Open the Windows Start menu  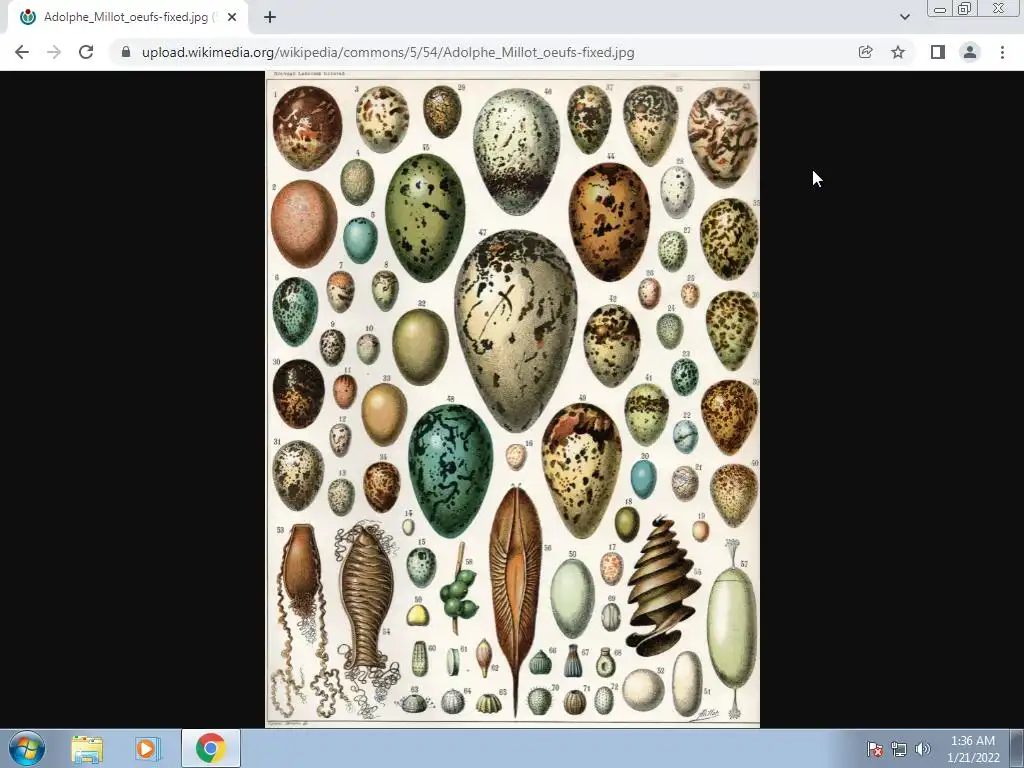[x=27, y=748]
